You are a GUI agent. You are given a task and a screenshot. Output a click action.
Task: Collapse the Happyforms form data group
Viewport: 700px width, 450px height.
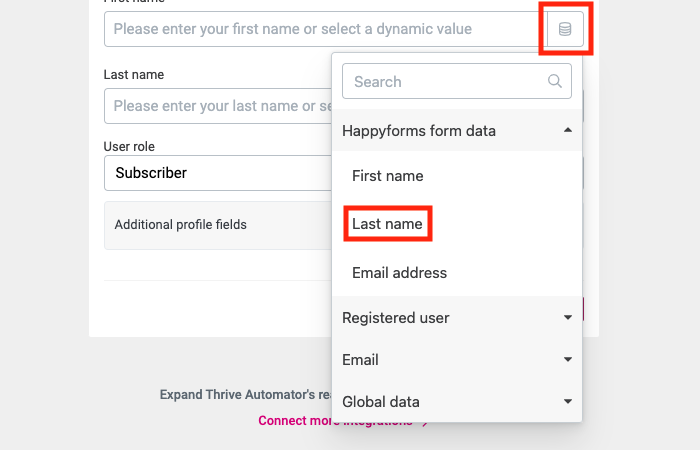click(x=457, y=130)
